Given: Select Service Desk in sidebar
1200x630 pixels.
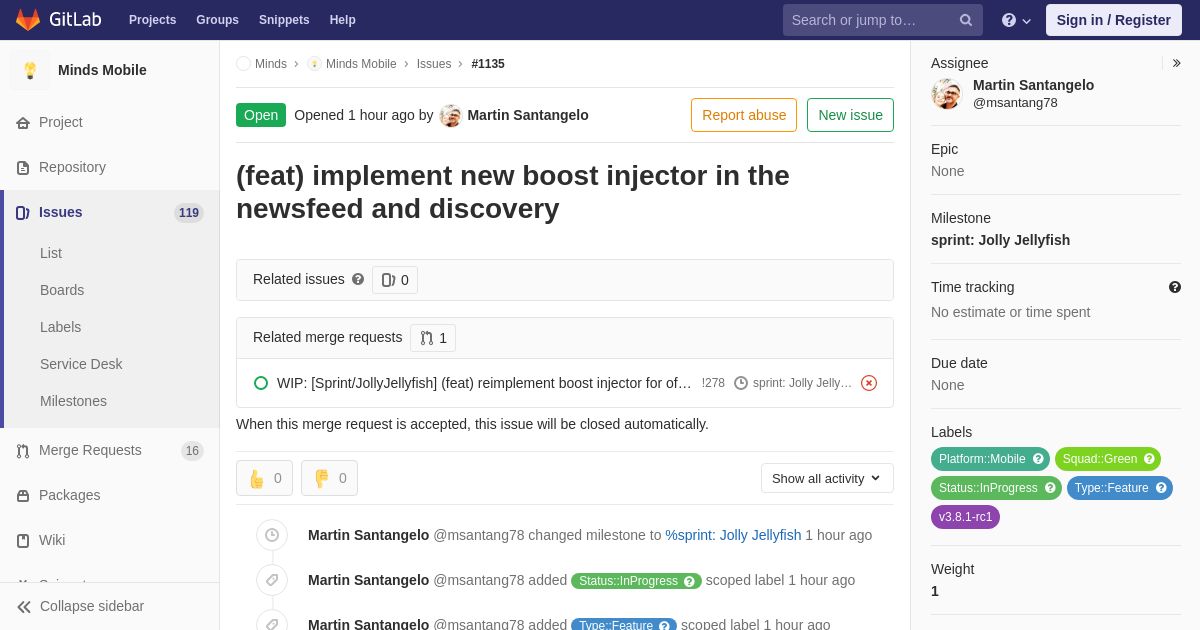Looking at the screenshot, I should click(x=81, y=364).
